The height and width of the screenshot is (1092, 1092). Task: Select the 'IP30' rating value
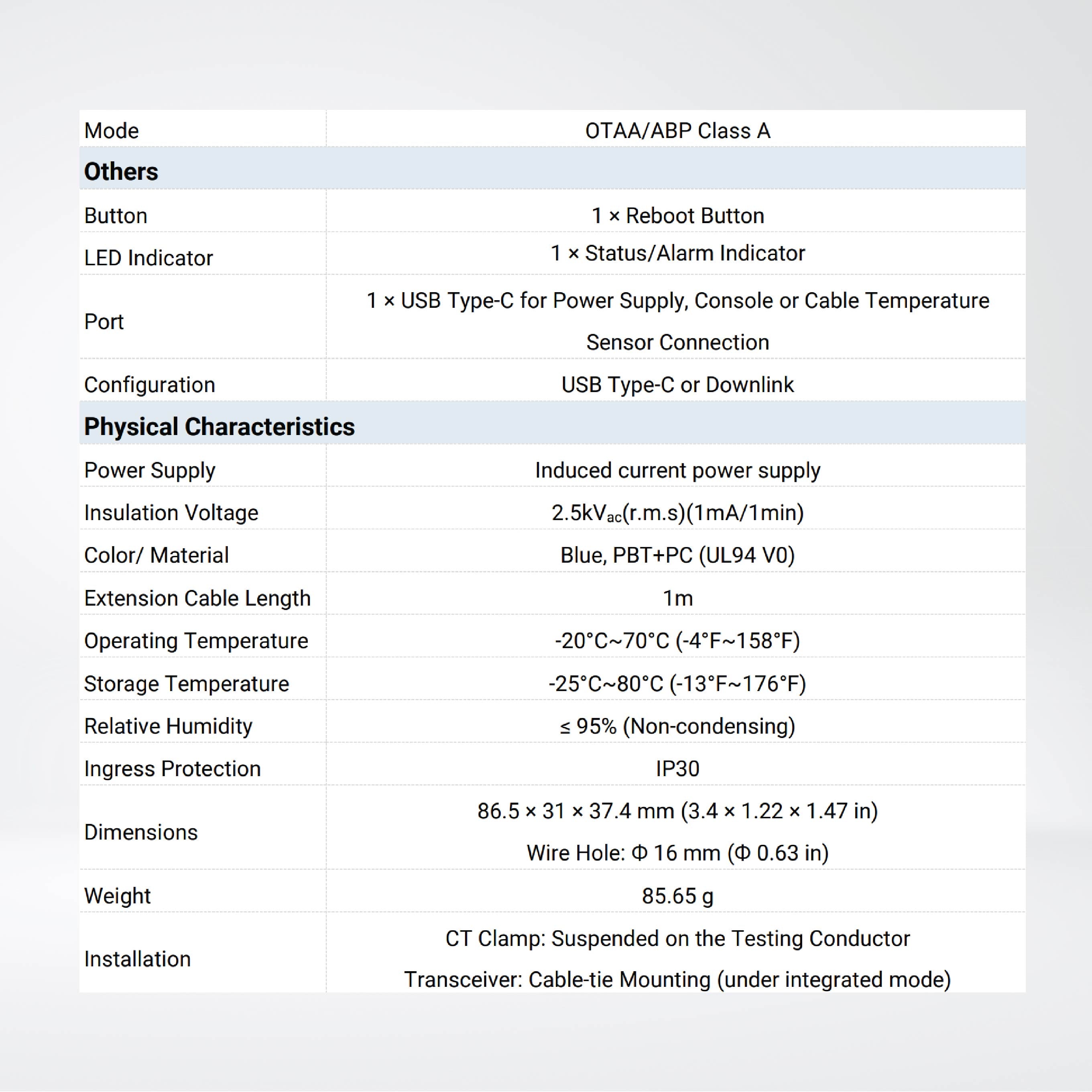677,769
